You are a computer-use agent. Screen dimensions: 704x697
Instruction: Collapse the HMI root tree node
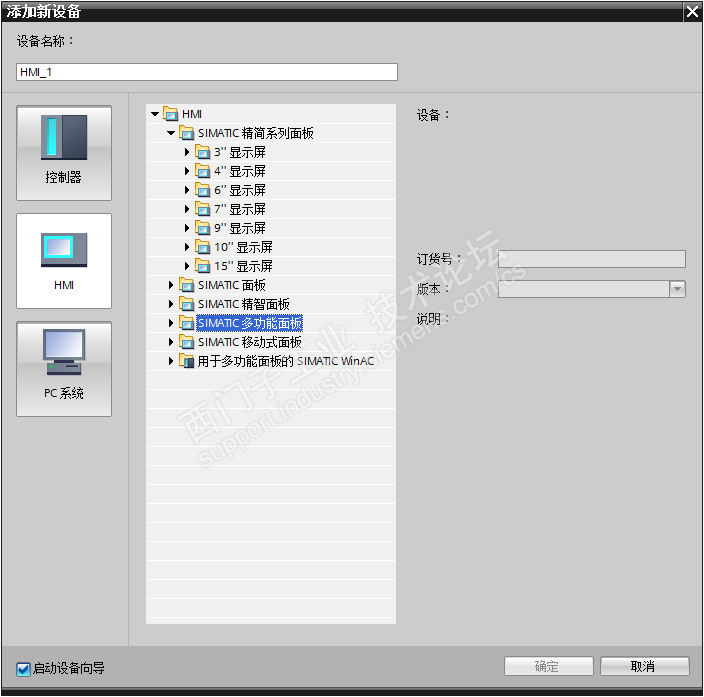tap(155, 114)
